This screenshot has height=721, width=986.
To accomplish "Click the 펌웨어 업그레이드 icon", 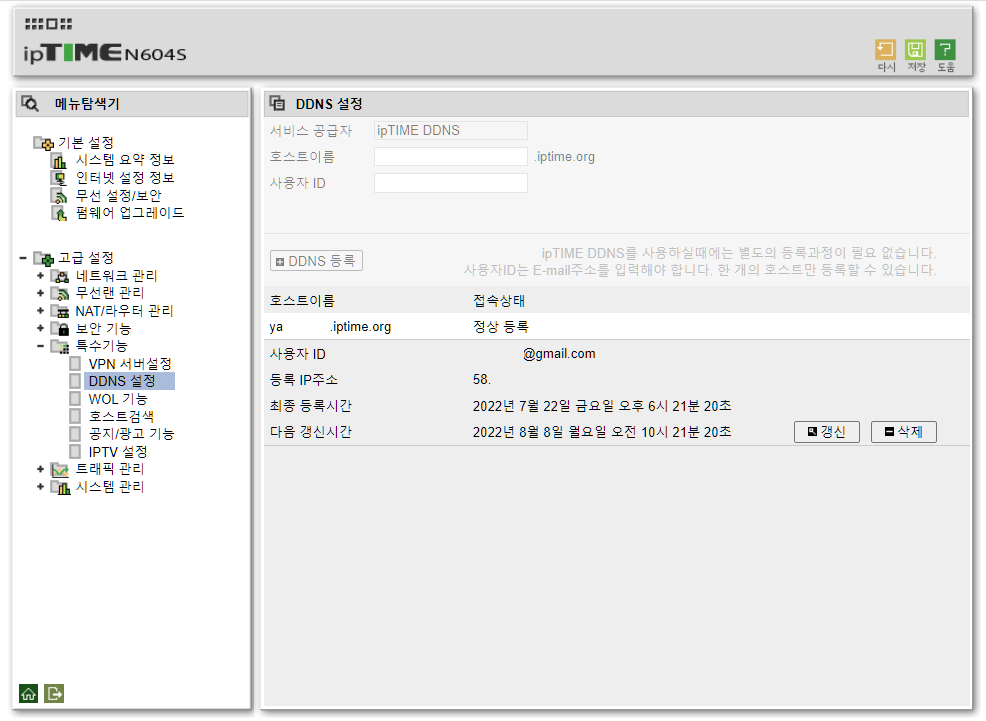I will pos(58,214).
